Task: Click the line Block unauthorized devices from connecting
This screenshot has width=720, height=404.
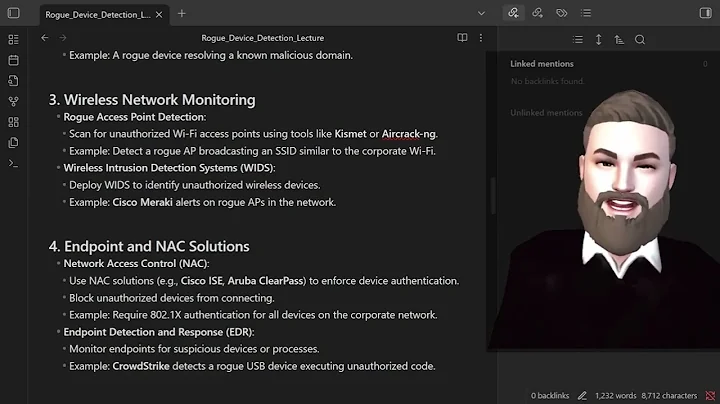Action: (x=172, y=298)
